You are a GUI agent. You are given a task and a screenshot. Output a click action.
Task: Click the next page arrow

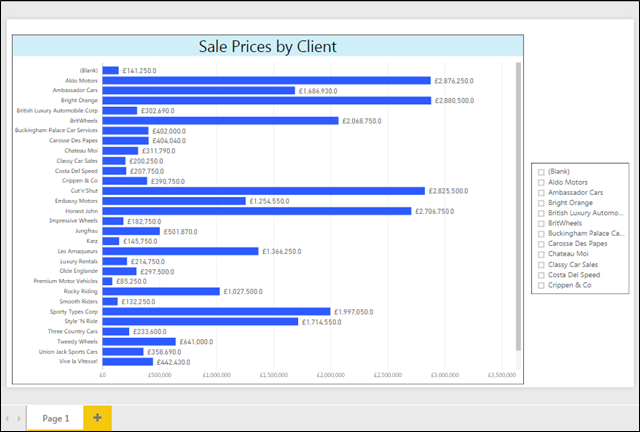coord(19,418)
